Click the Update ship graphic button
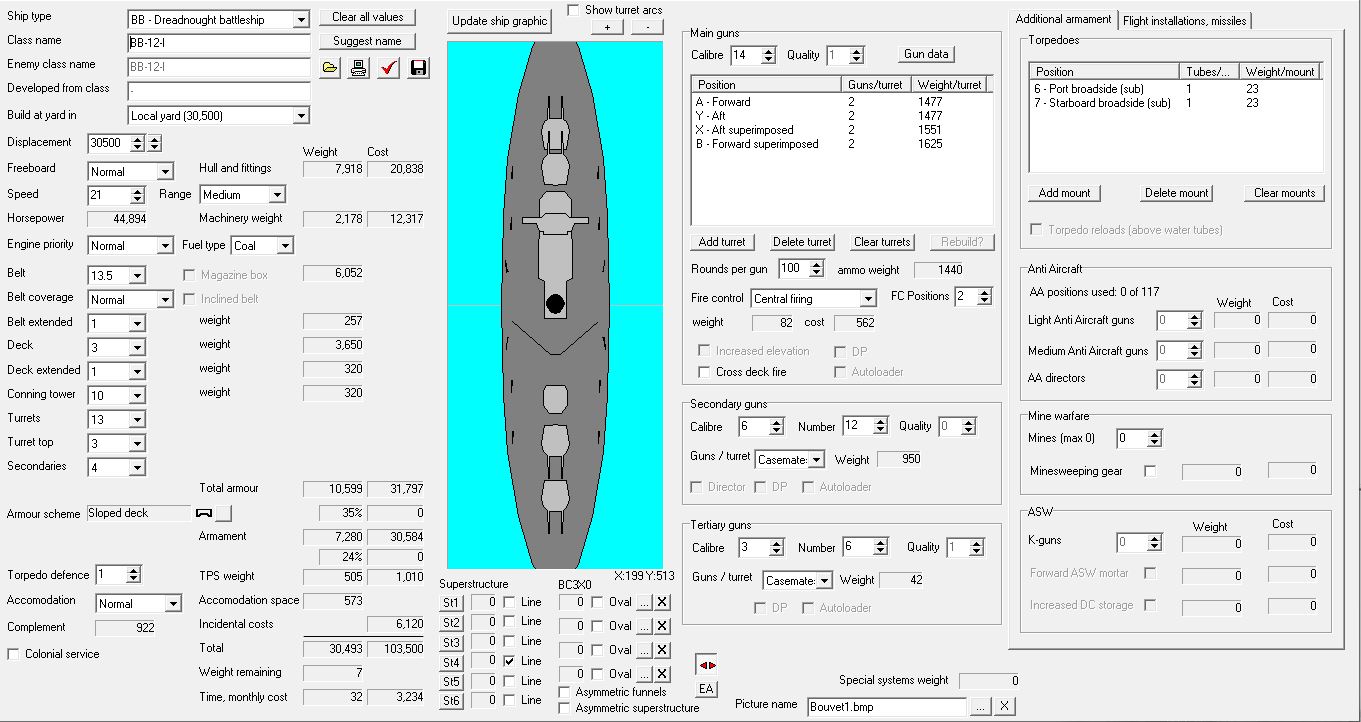Screen dimensions: 1361x722 tap(500, 21)
